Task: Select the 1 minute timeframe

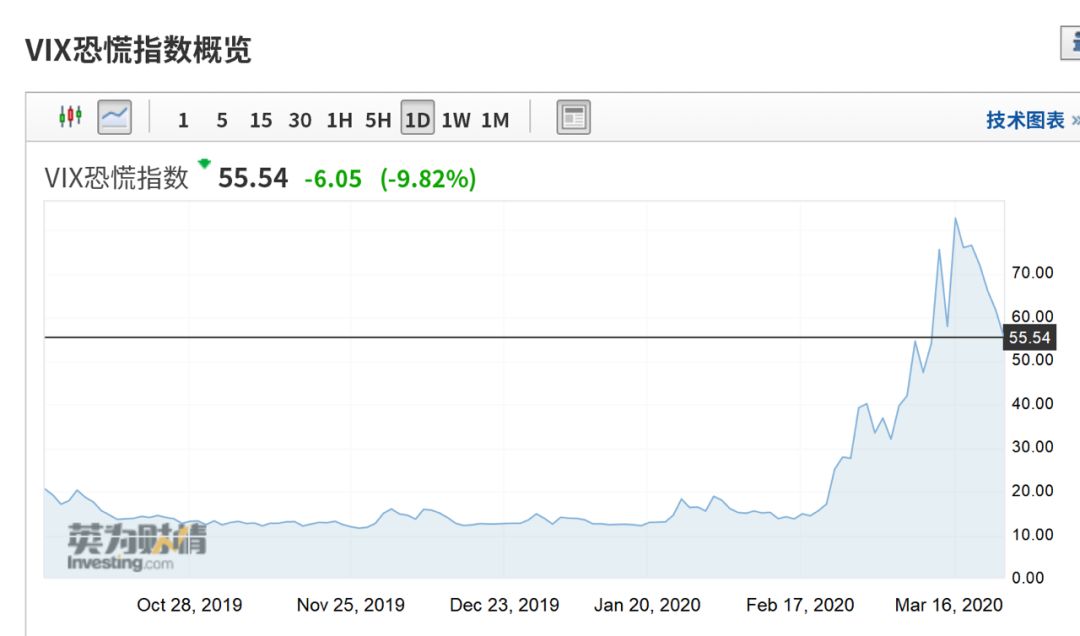Action: 183,120
